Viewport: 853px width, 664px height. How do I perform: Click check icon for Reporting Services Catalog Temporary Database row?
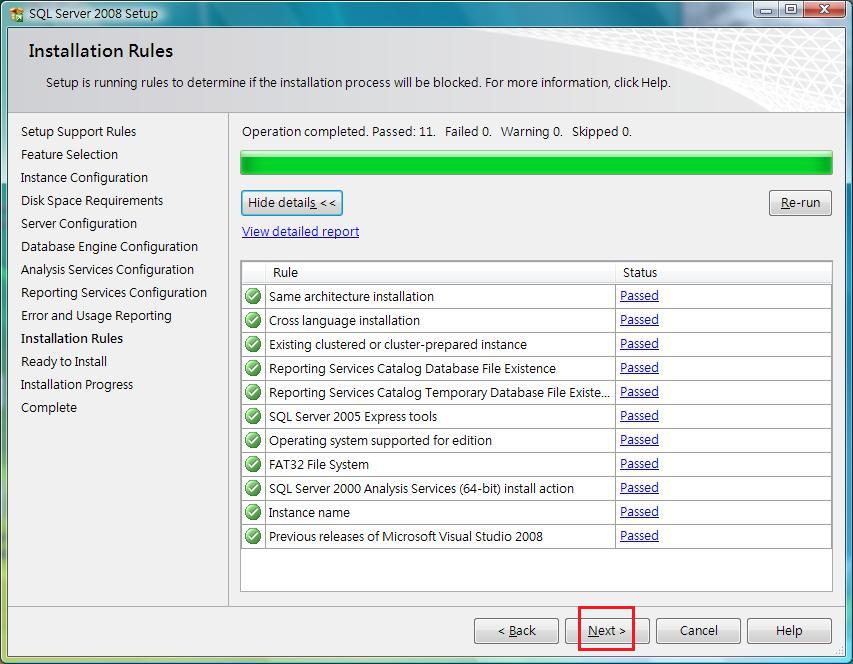pyautogui.click(x=253, y=392)
